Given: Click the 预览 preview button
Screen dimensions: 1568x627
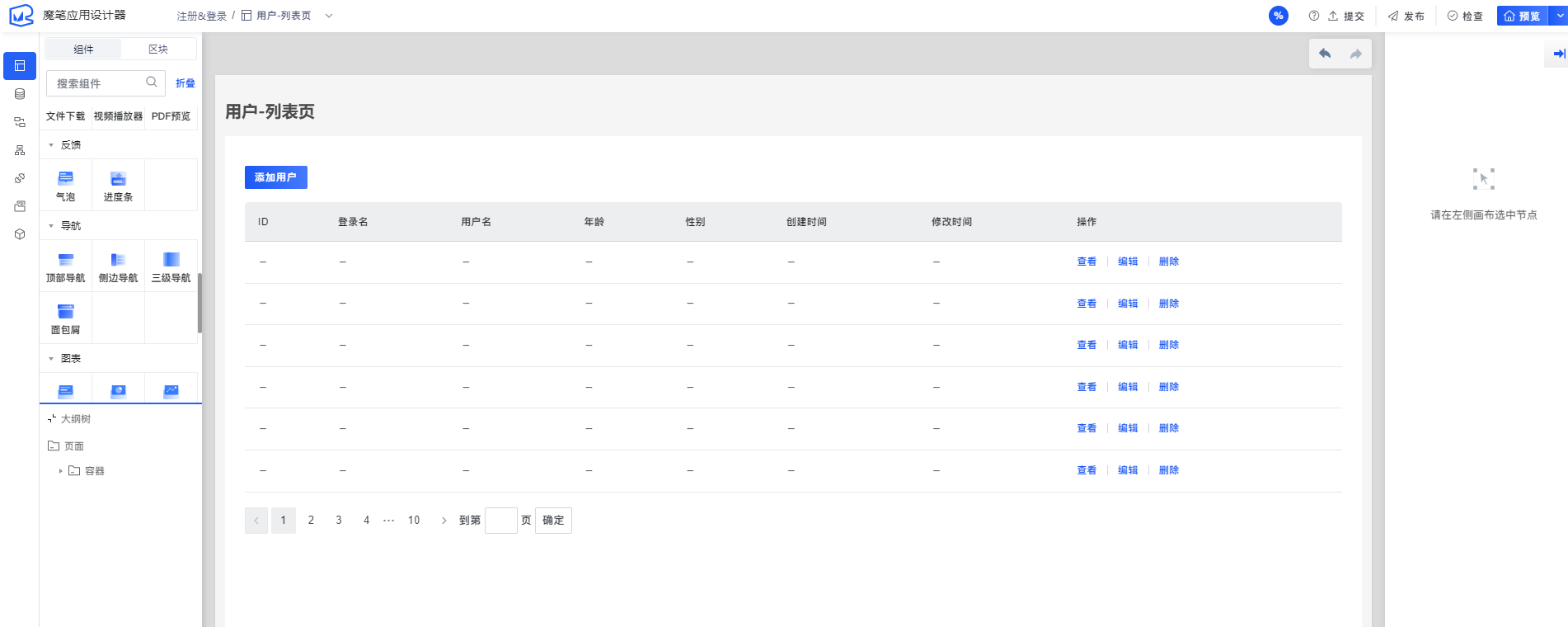Looking at the screenshot, I should 1522,16.
